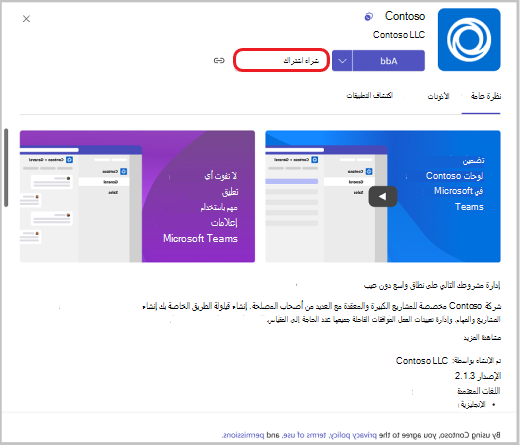Viewport: 520px width, 445px height.
Task: Click the small badge icon beside Contoso
Action: (369, 16)
